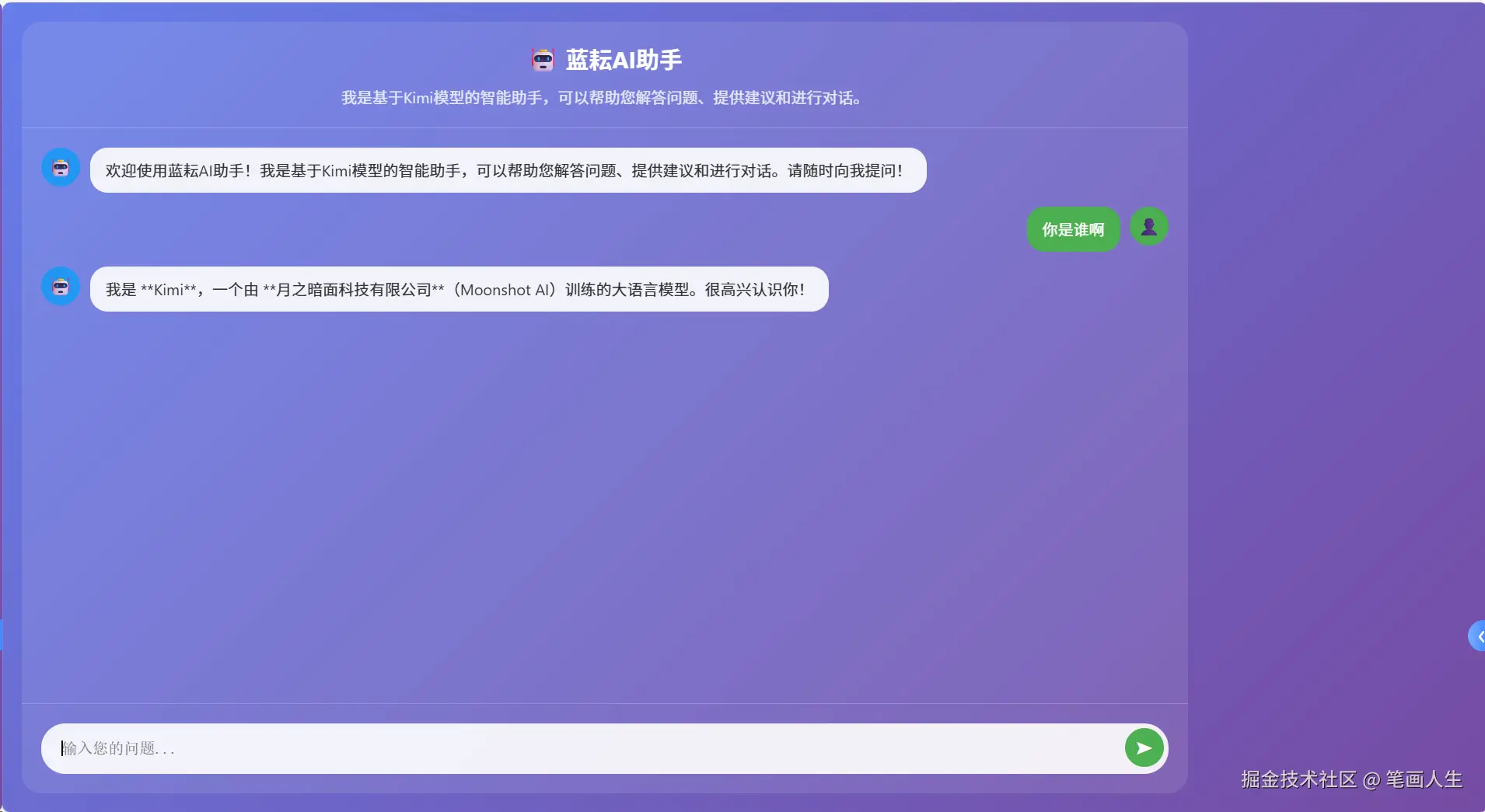
Task: Click the green 你是谁啊 message bubble
Action: [x=1074, y=228]
